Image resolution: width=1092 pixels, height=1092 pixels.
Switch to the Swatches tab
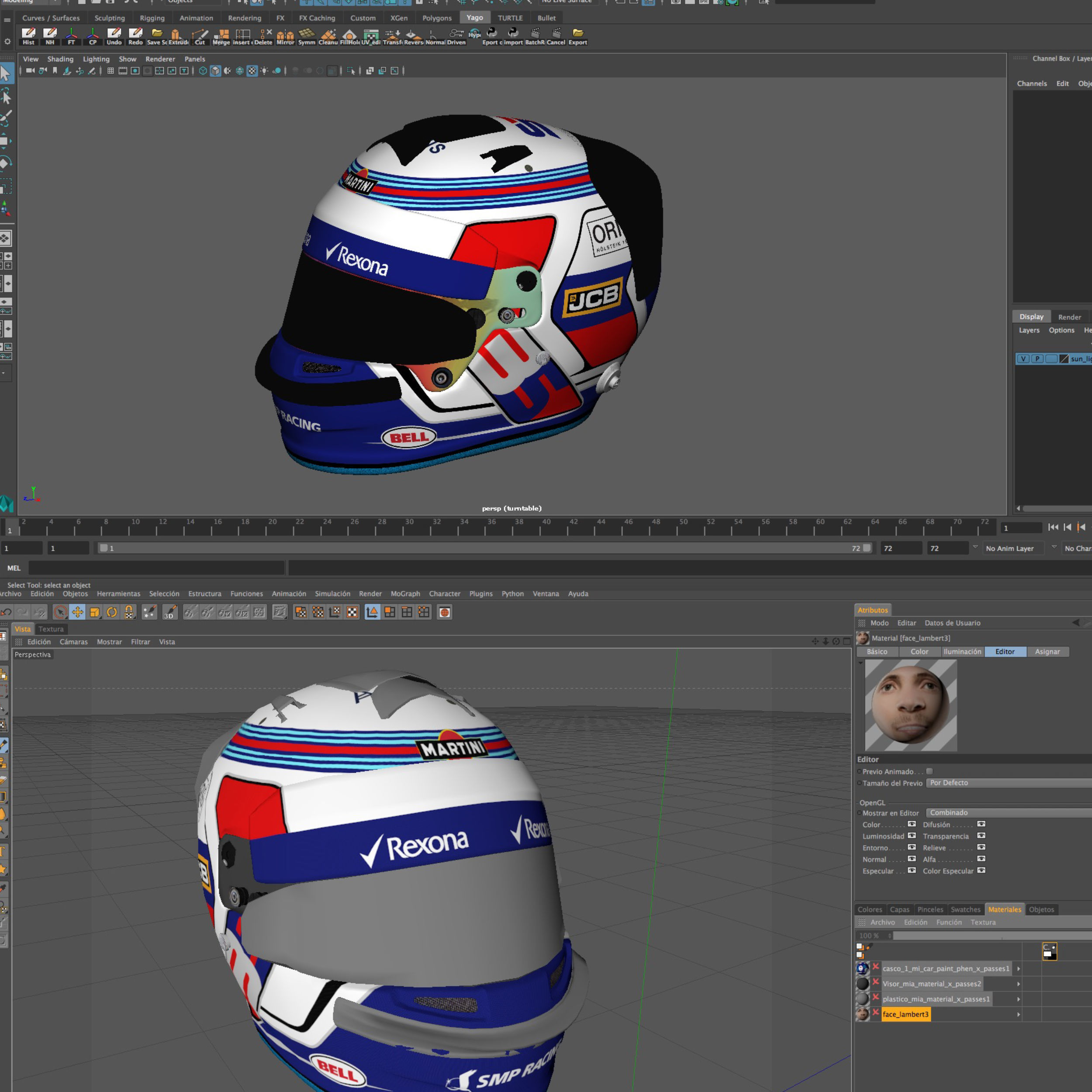point(965,909)
